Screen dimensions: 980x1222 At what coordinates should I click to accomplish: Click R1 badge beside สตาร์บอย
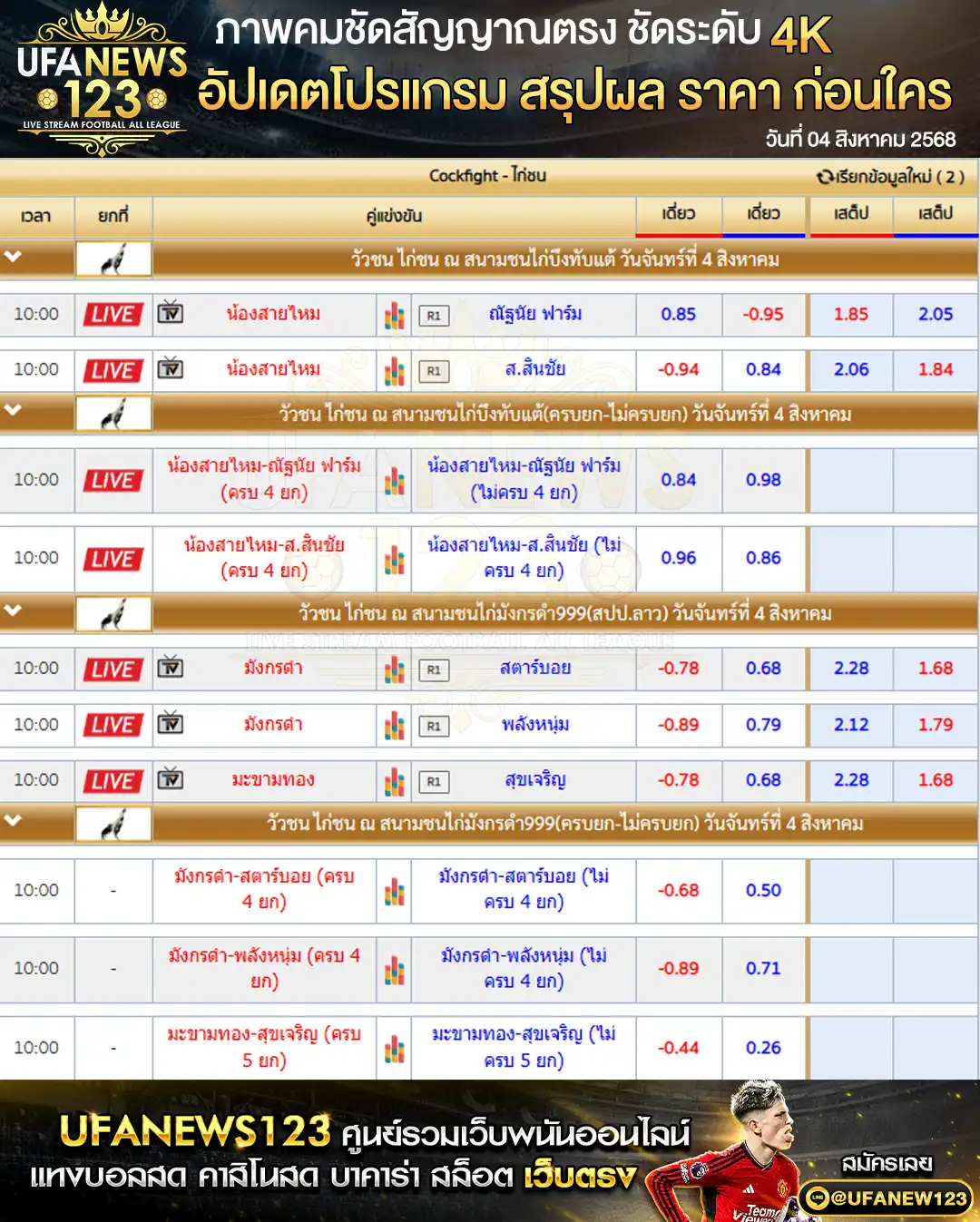434,670
